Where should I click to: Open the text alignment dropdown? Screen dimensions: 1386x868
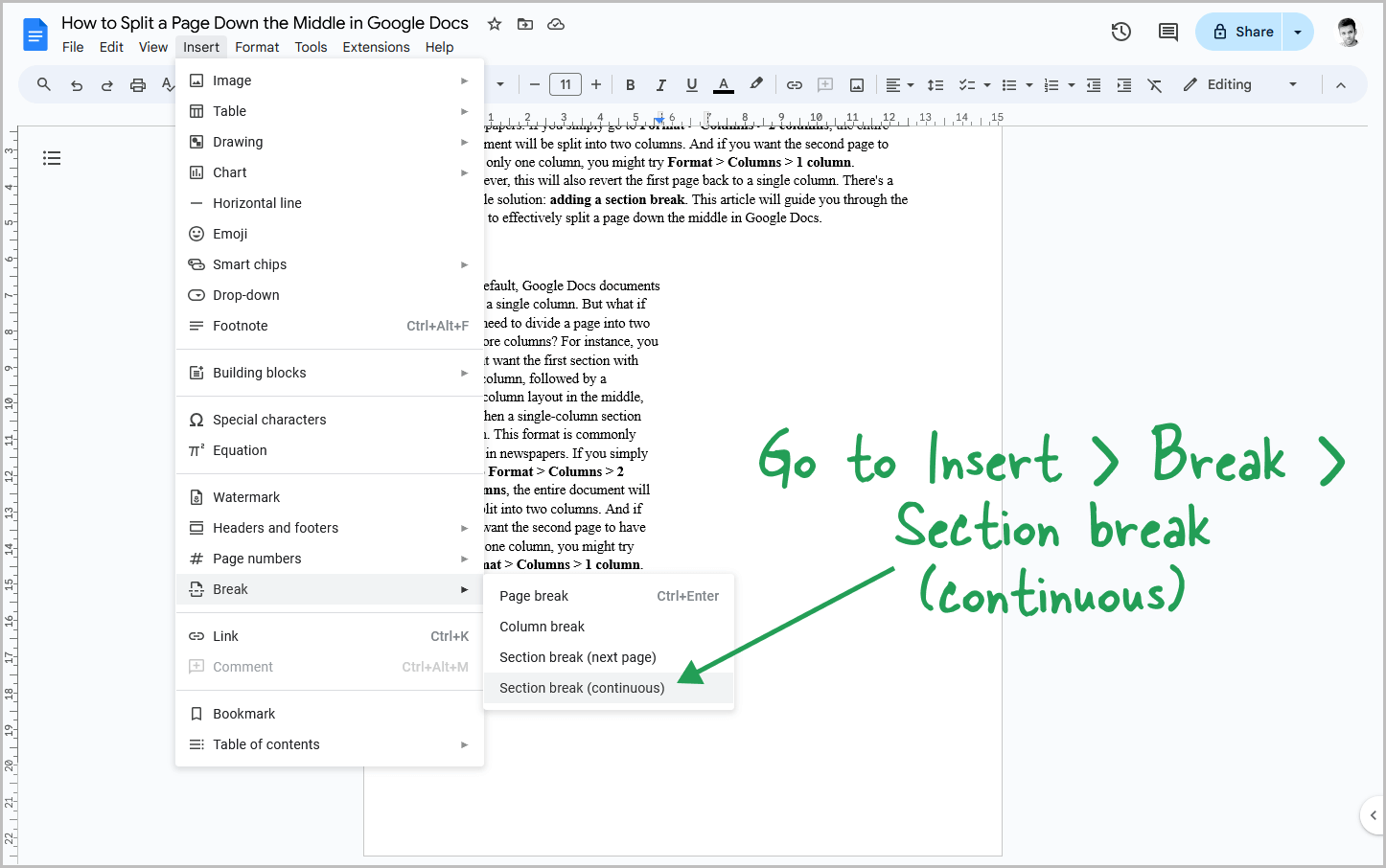coord(900,85)
